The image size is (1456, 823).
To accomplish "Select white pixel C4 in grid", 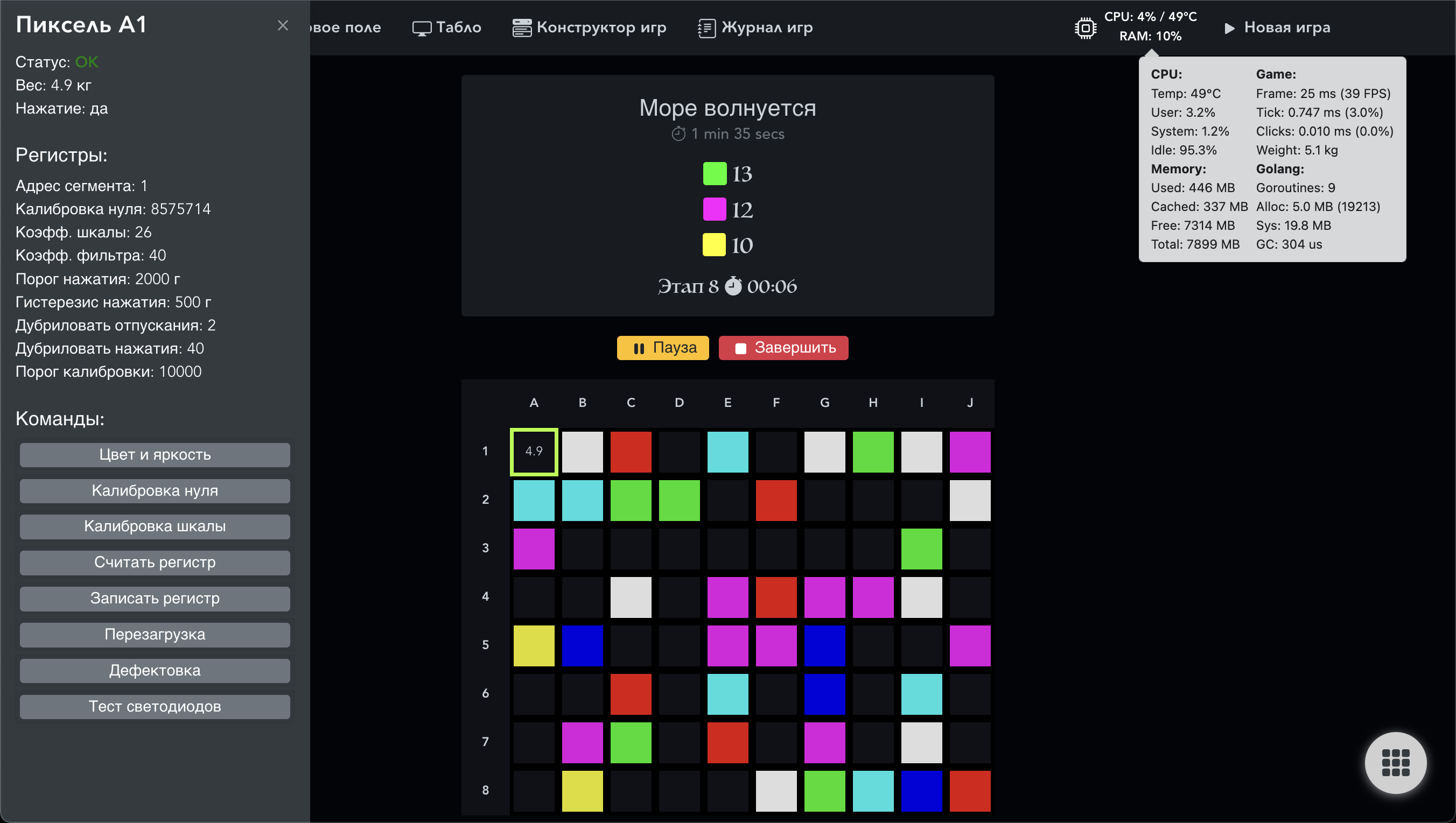I will point(631,597).
